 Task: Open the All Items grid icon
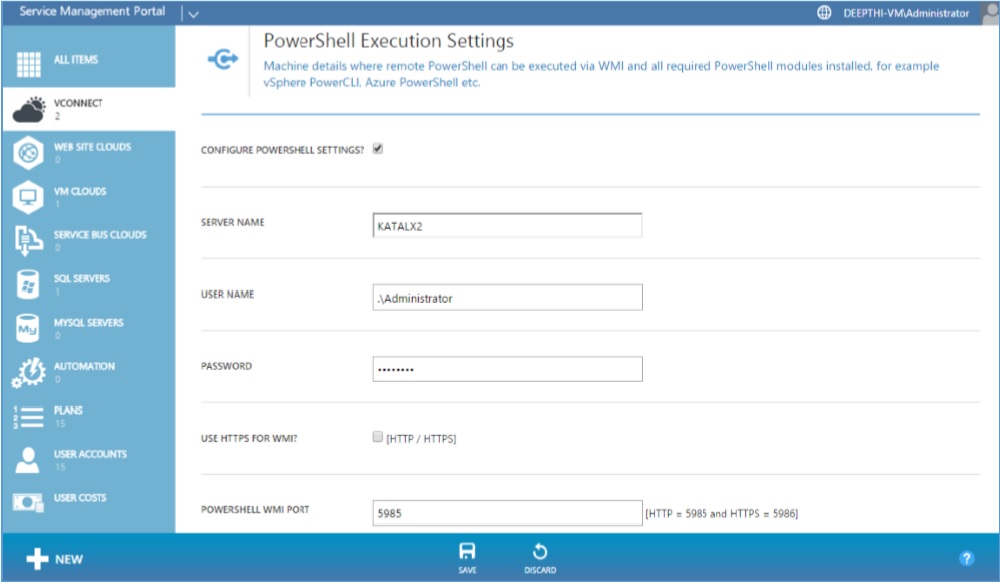coord(29,64)
